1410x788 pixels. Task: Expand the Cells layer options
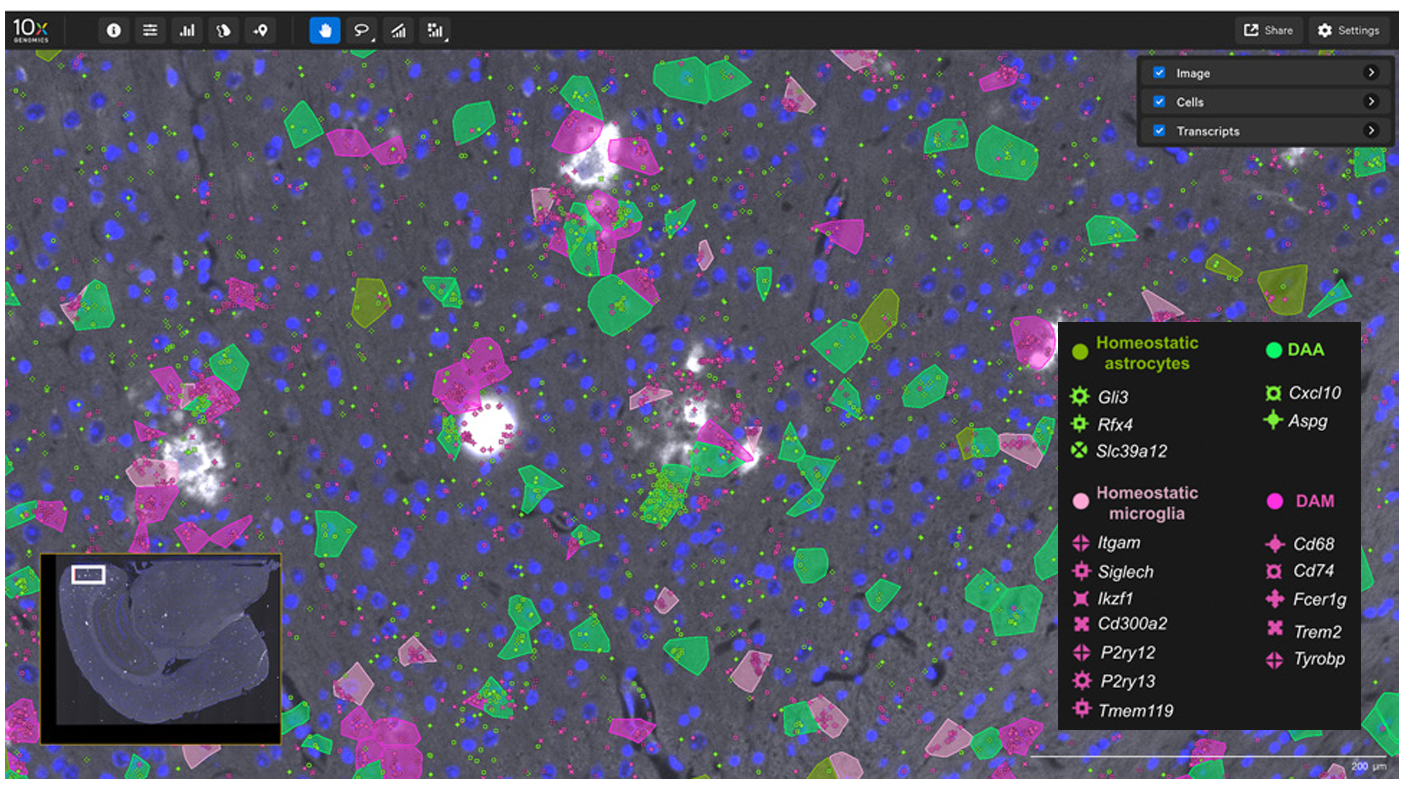tap(1373, 101)
